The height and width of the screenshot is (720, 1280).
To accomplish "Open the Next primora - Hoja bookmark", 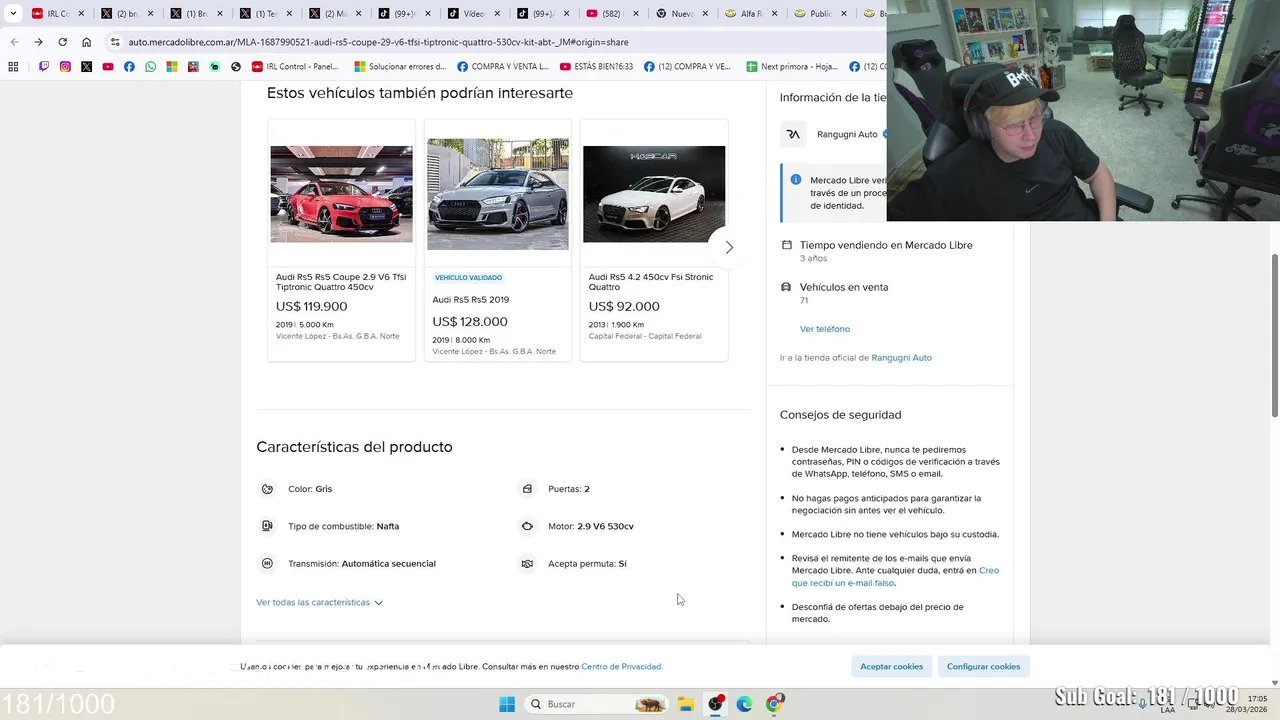I will pyautogui.click(x=792, y=67).
